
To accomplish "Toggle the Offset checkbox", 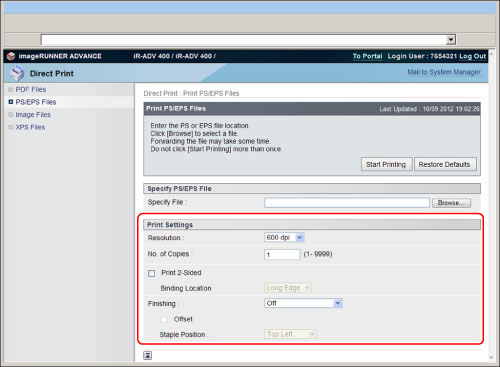I will coord(164,319).
